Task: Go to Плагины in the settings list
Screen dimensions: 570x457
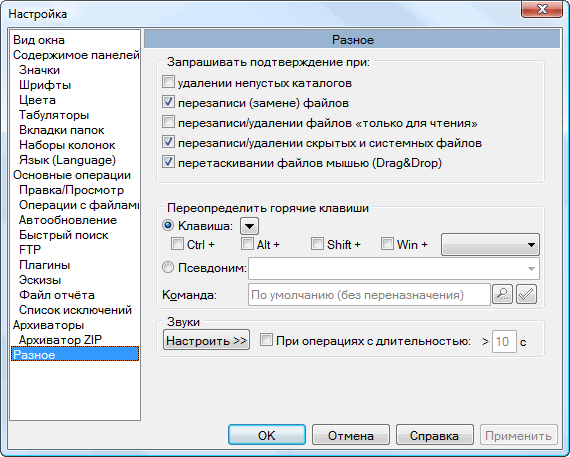Action: click(44, 265)
